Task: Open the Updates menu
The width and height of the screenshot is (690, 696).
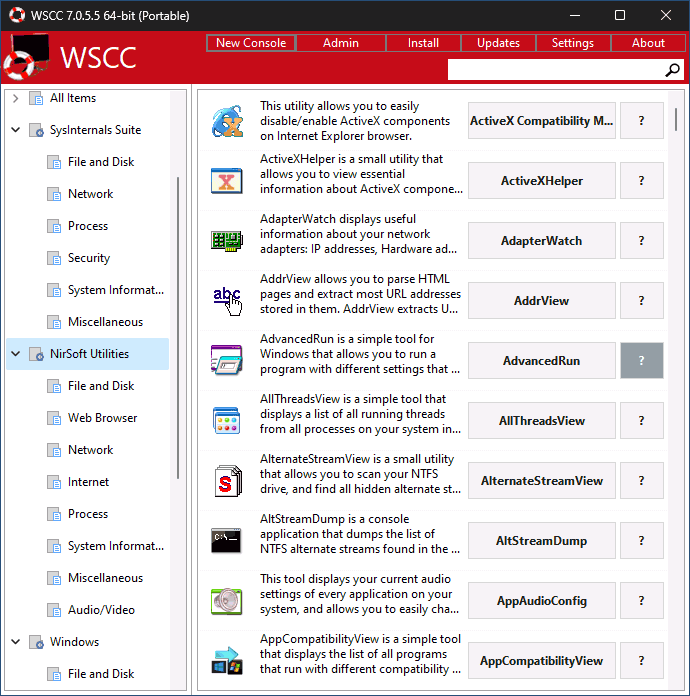Action: tap(498, 43)
